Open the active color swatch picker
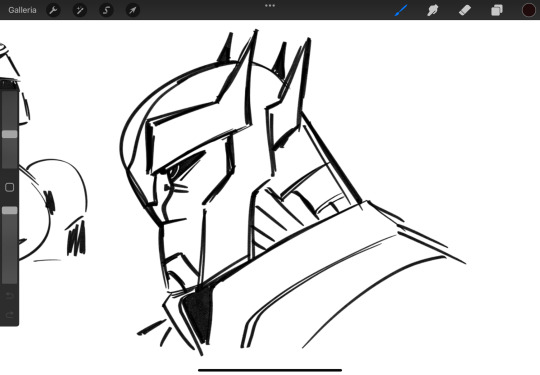Screen dimensions: 540x375 click(x=529, y=10)
